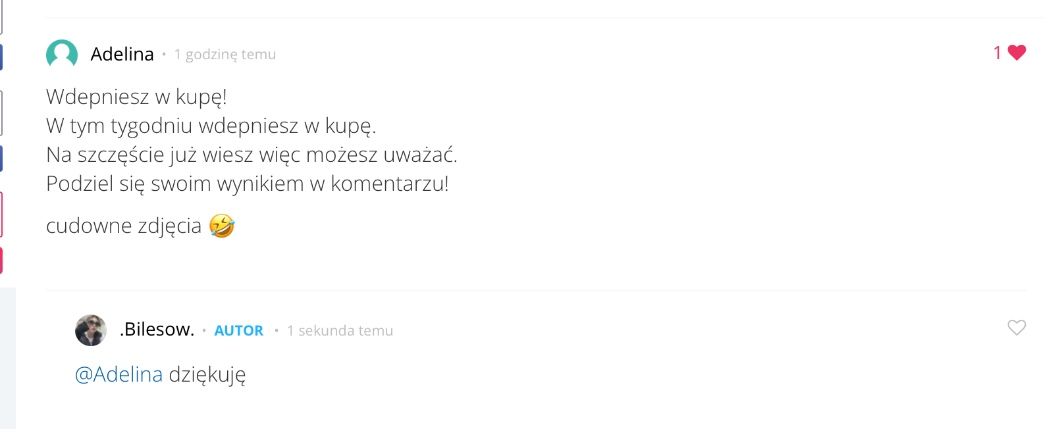Open .Bilesow.'s profile photo thumbnail

tap(91, 330)
